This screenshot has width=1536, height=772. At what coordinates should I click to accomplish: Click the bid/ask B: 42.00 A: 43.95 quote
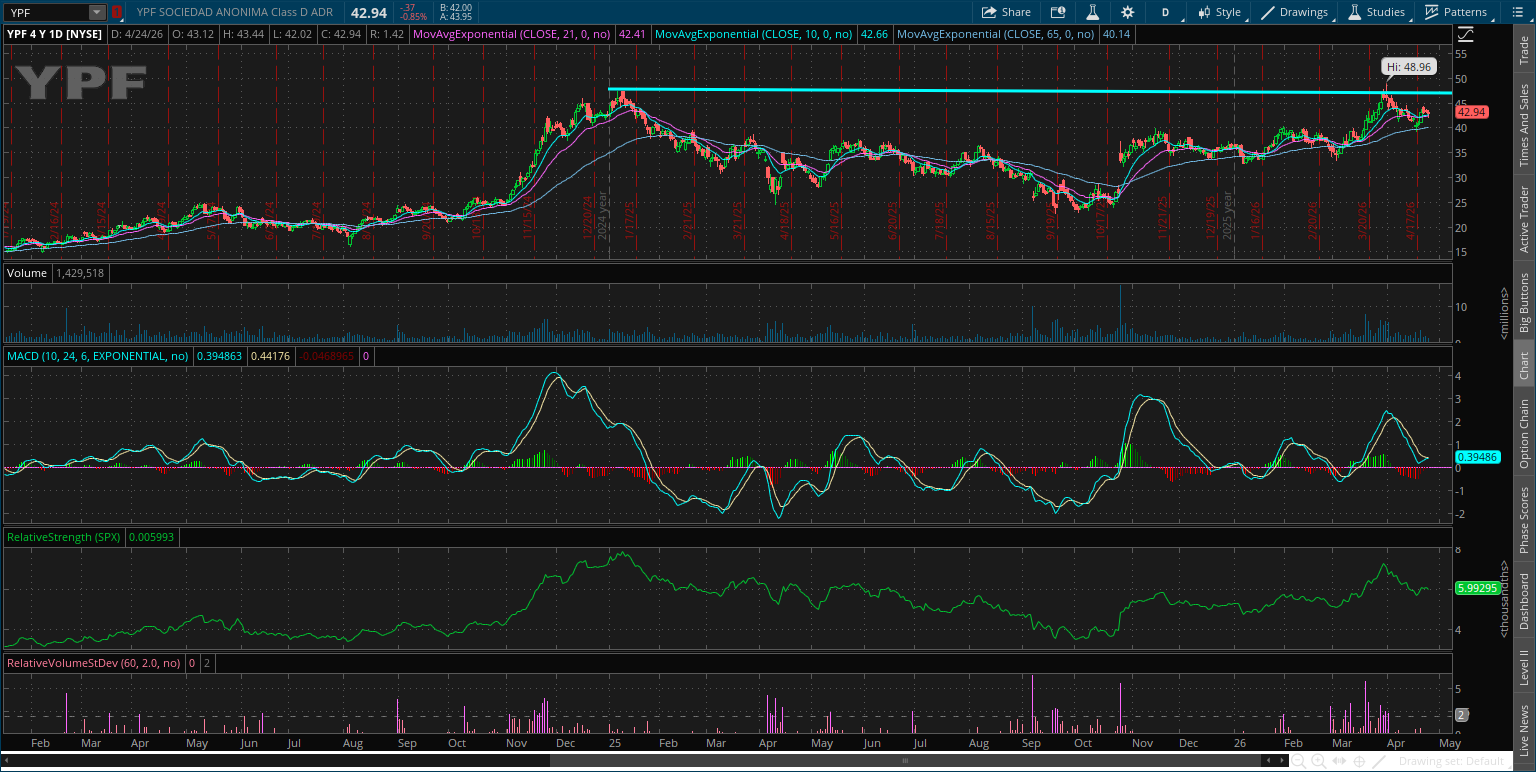(x=456, y=12)
